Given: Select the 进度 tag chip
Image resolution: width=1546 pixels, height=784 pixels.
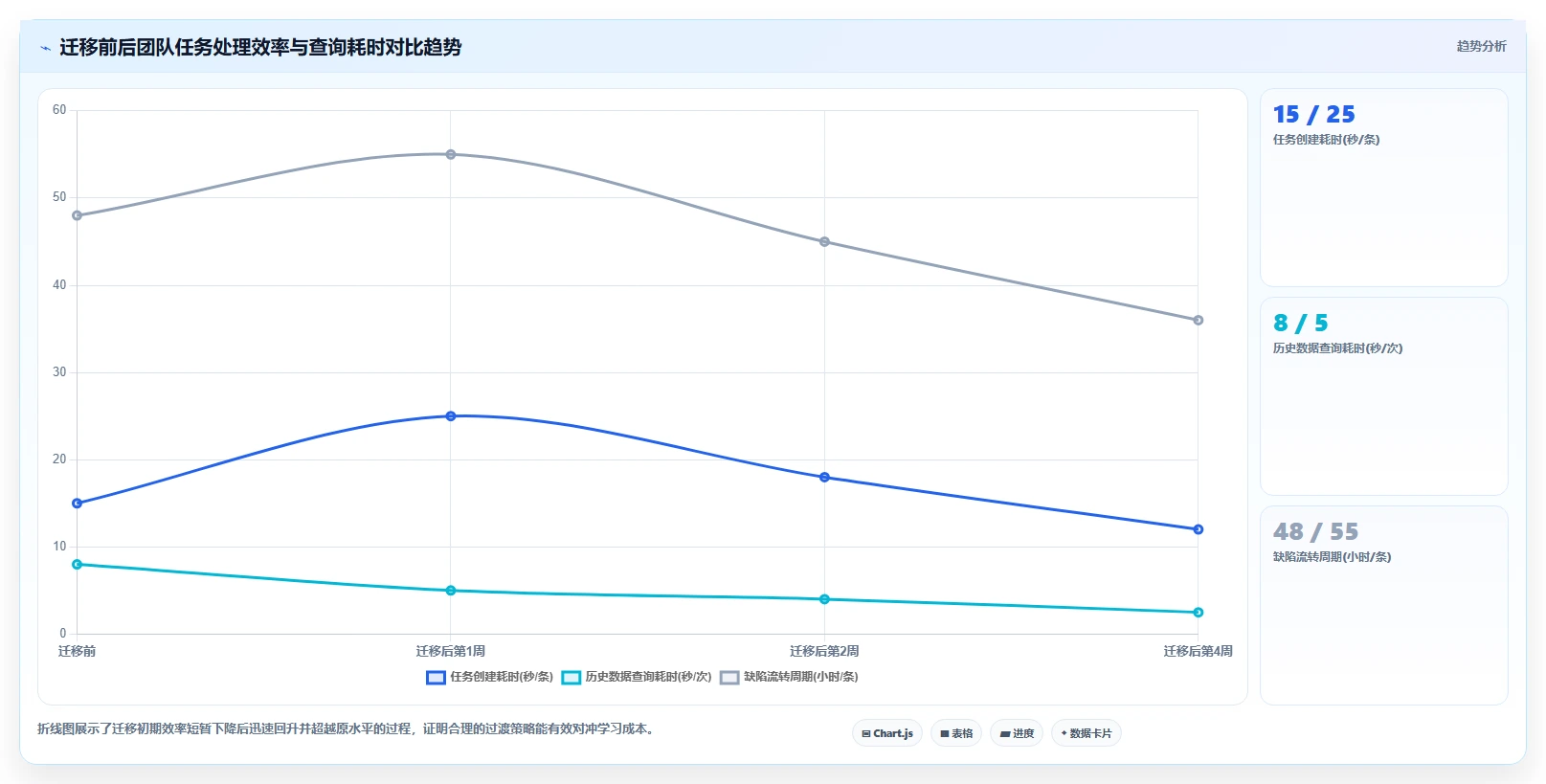Looking at the screenshot, I should point(1017,733).
